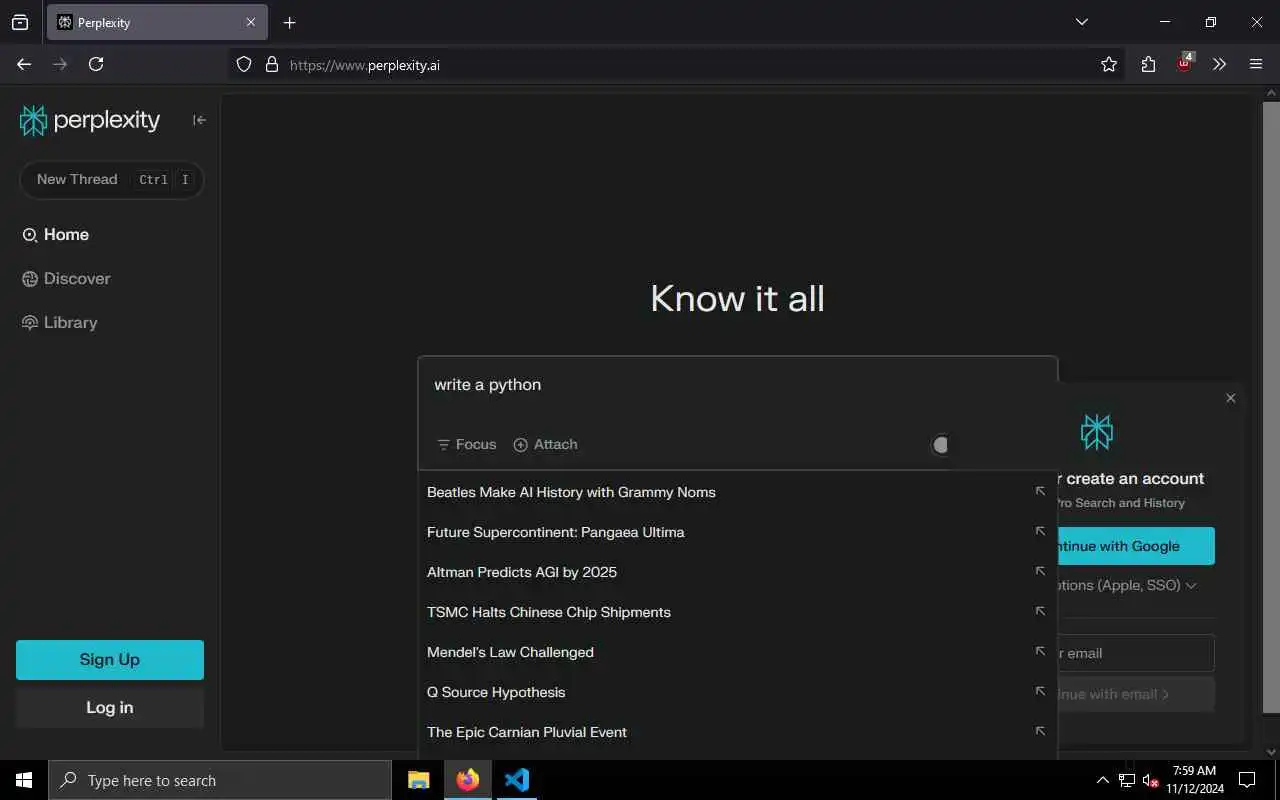Click the page vertical scrollbar
This screenshot has width=1280, height=800.
tap(1271, 408)
